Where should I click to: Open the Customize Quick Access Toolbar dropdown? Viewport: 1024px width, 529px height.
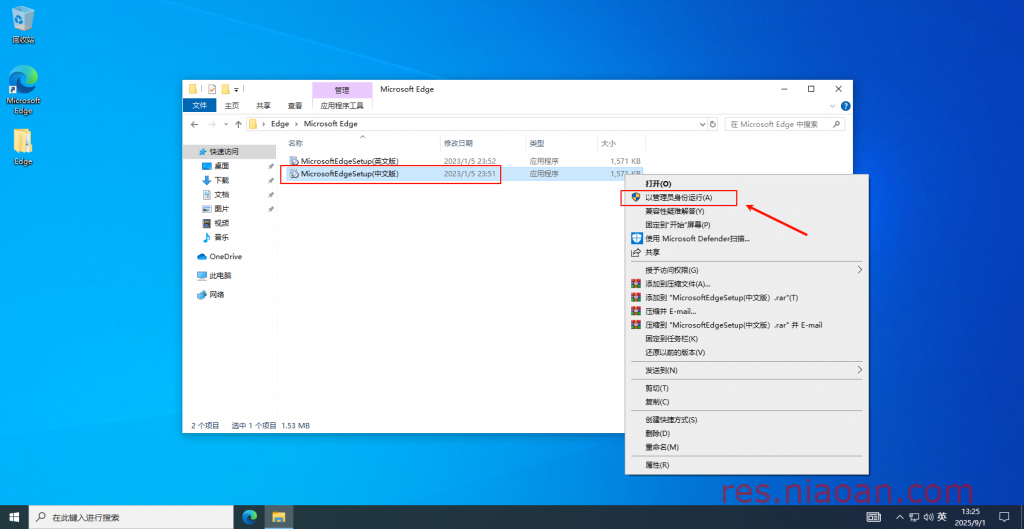click(236, 89)
